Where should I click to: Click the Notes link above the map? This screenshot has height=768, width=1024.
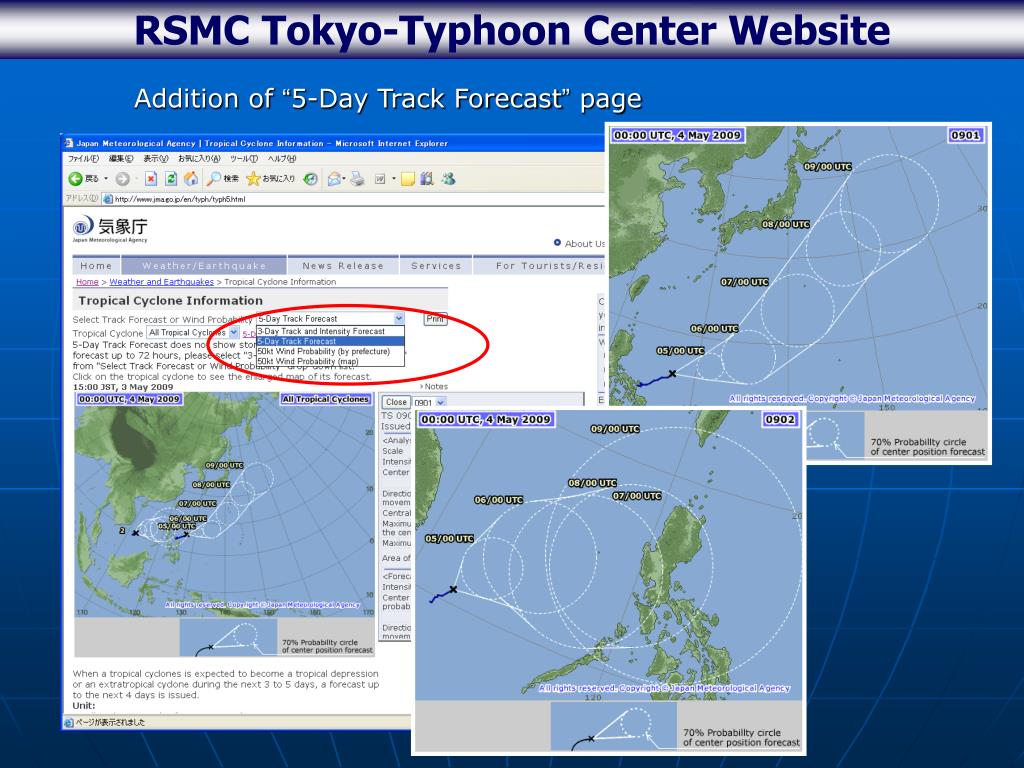point(434,387)
